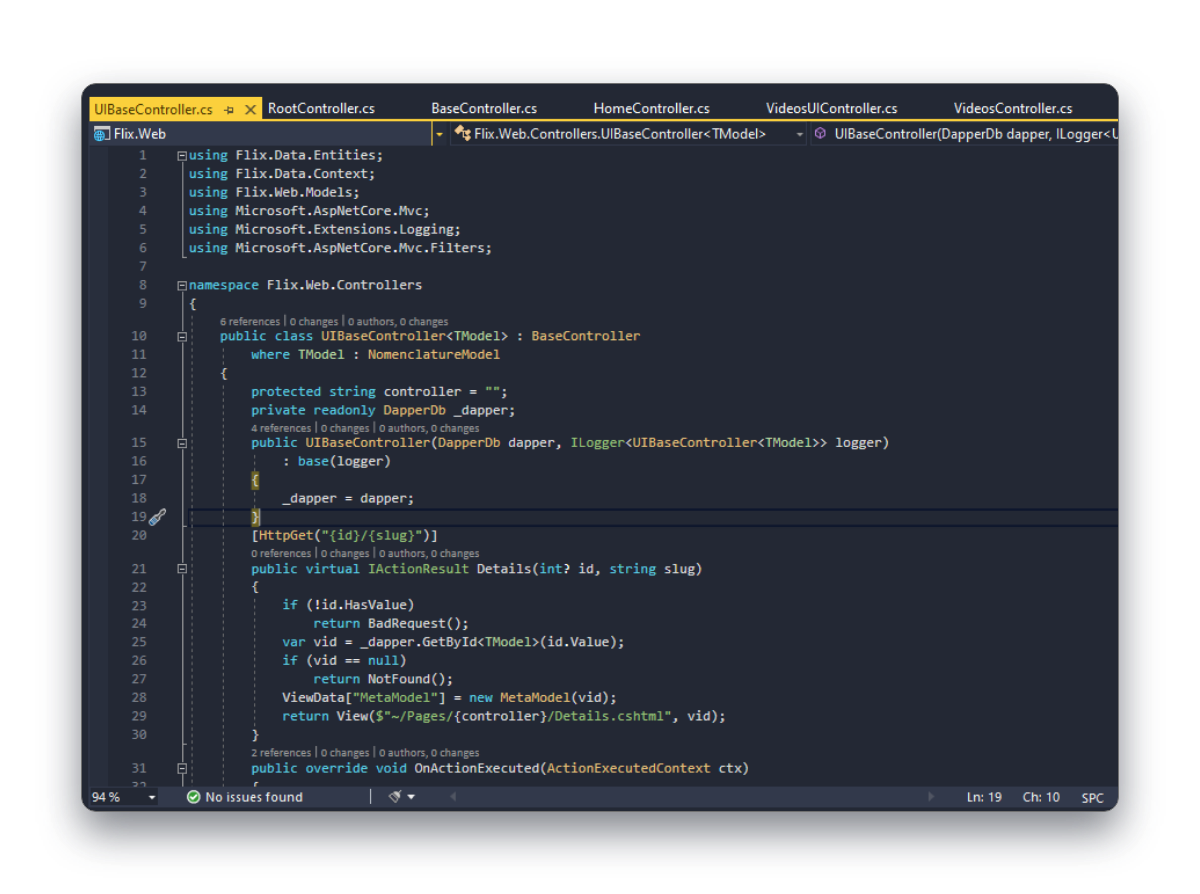Collapse the OnActionExecuted method at line 31

tap(181, 769)
